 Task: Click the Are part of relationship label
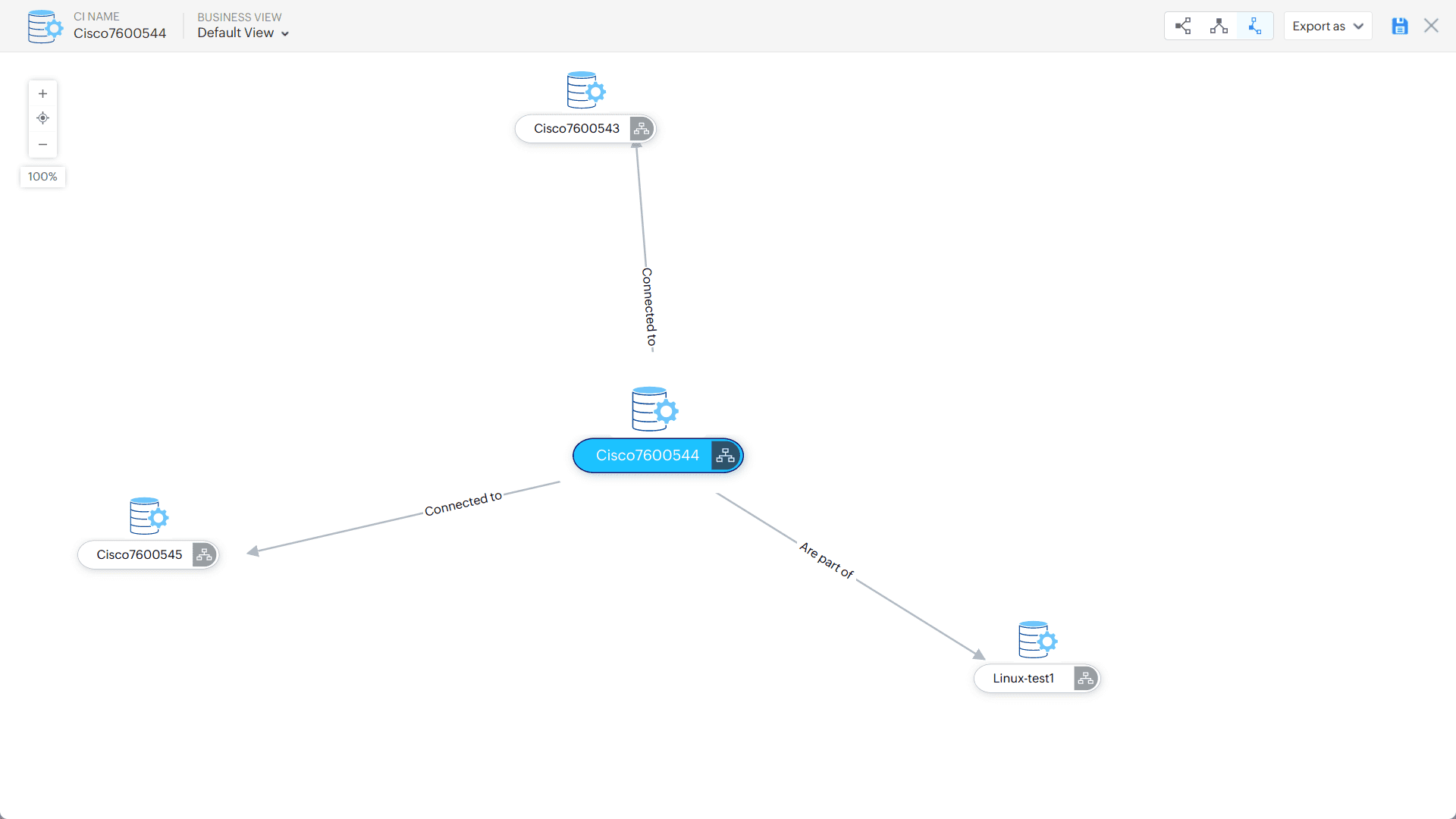pyautogui.click(x=826, y=560)
